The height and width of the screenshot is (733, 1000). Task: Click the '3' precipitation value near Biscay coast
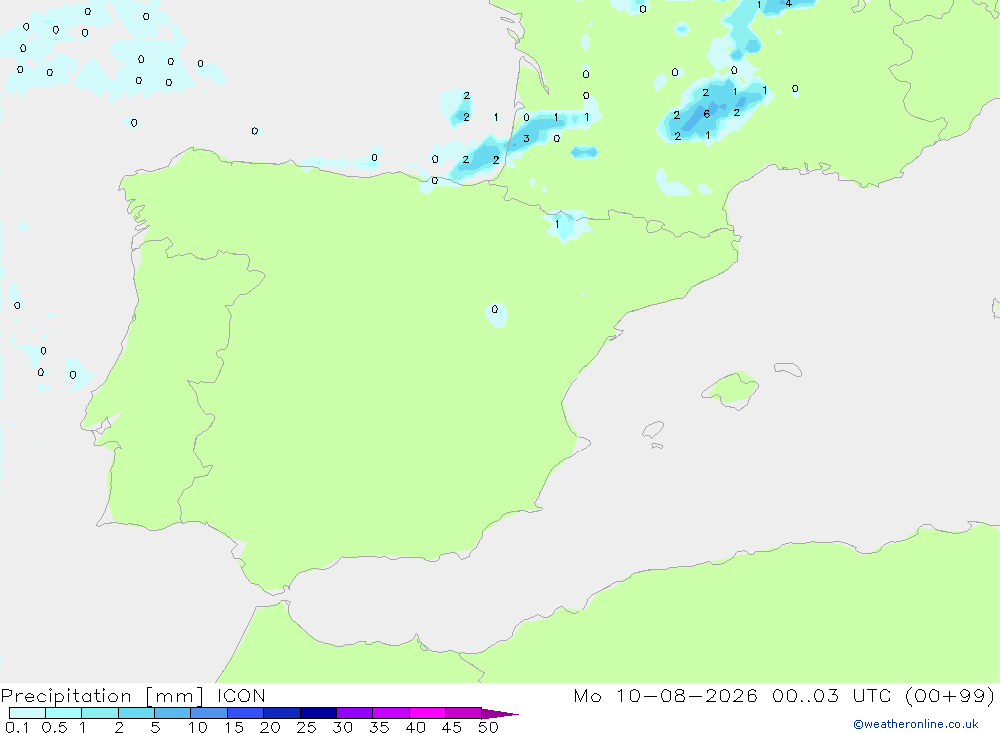(x=526, y=138)
